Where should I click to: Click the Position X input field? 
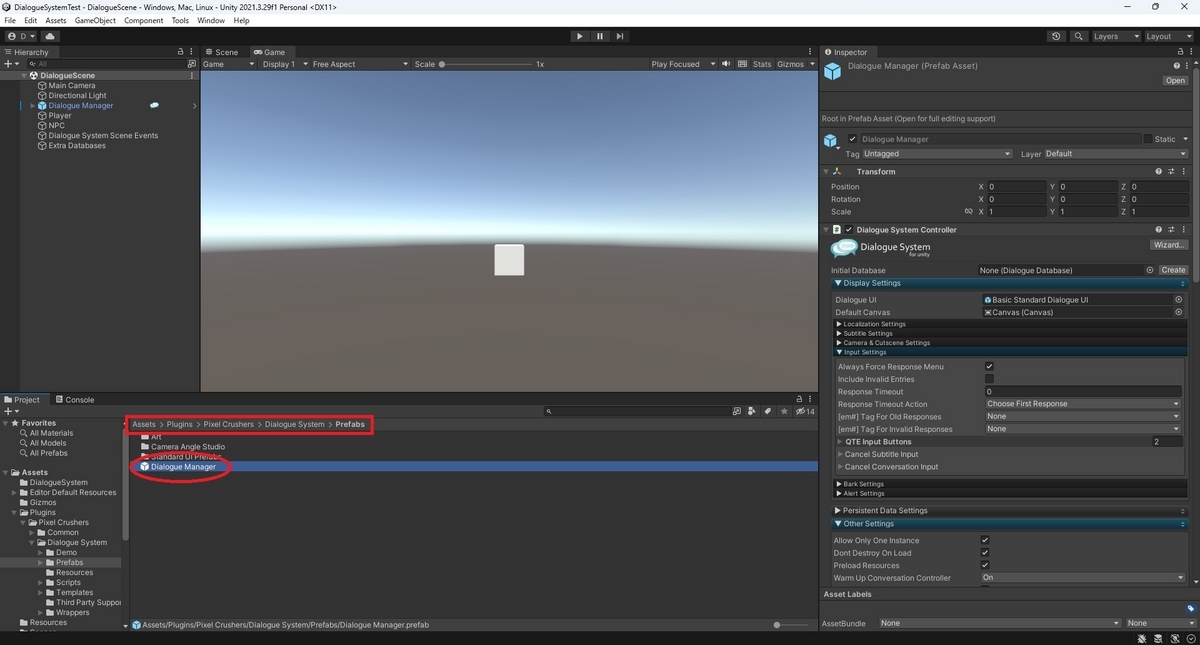[x=1017, y=187]
